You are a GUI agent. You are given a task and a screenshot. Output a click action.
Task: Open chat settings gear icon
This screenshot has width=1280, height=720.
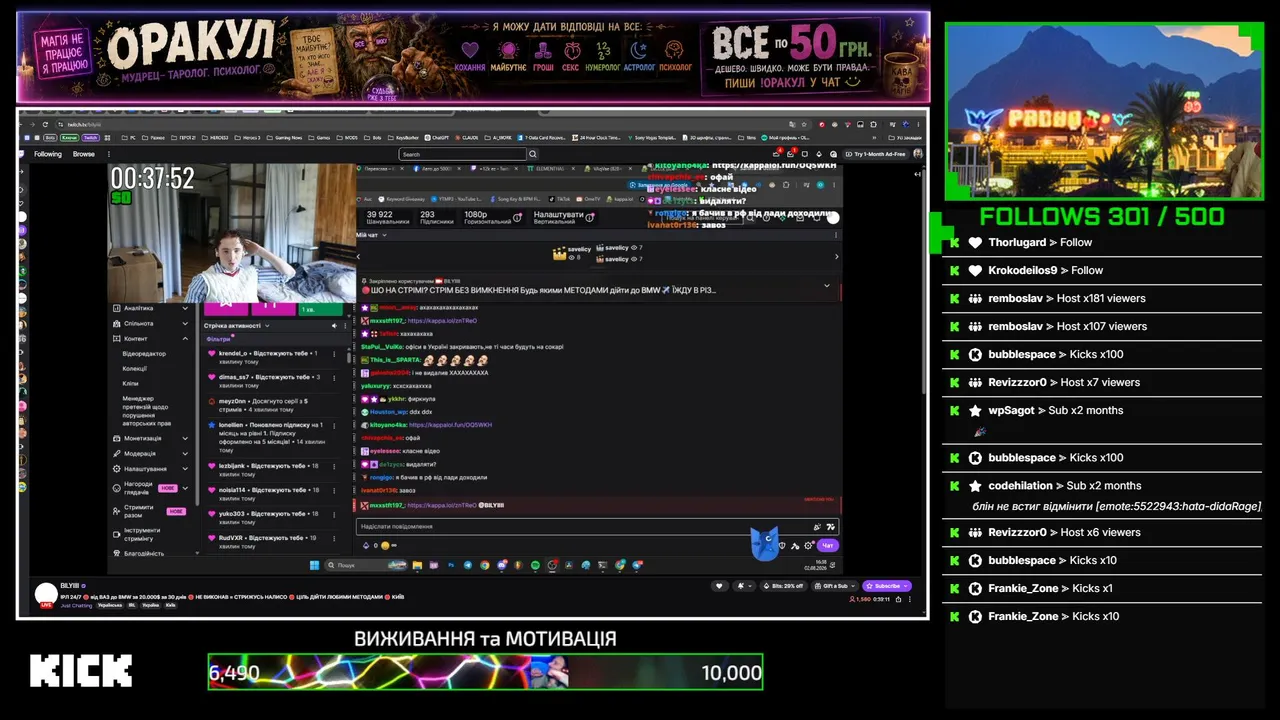(x=808, y=546)
